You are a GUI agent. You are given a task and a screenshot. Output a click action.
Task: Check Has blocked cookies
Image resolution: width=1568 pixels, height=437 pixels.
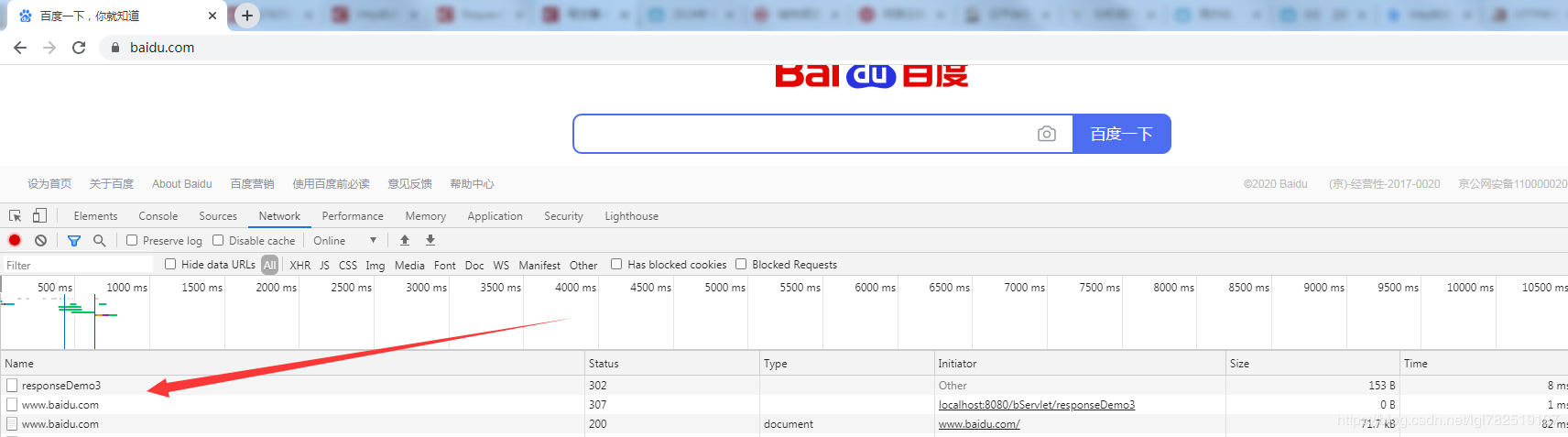616,264
